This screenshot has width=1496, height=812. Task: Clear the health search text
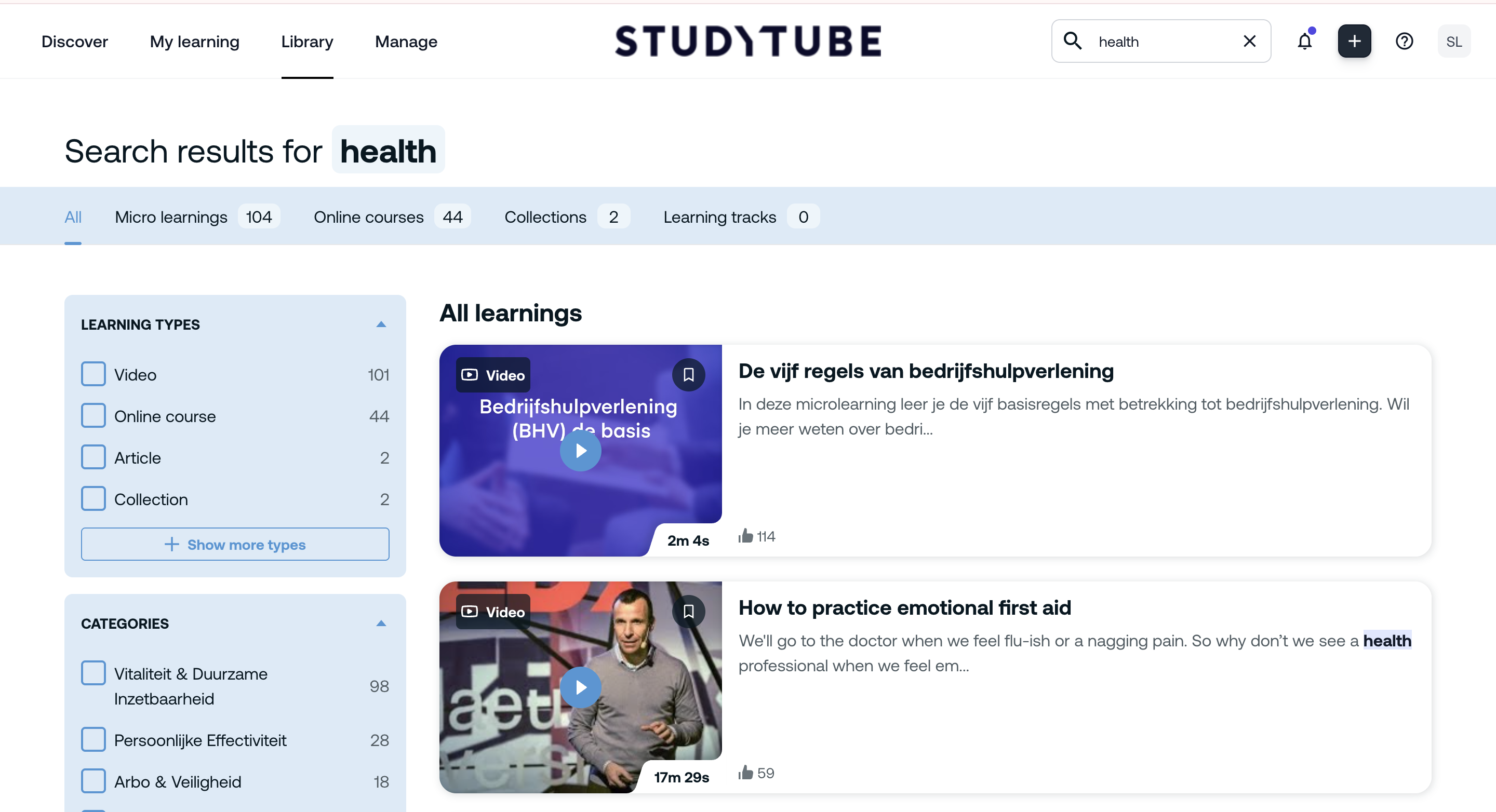pos(1249,41)
